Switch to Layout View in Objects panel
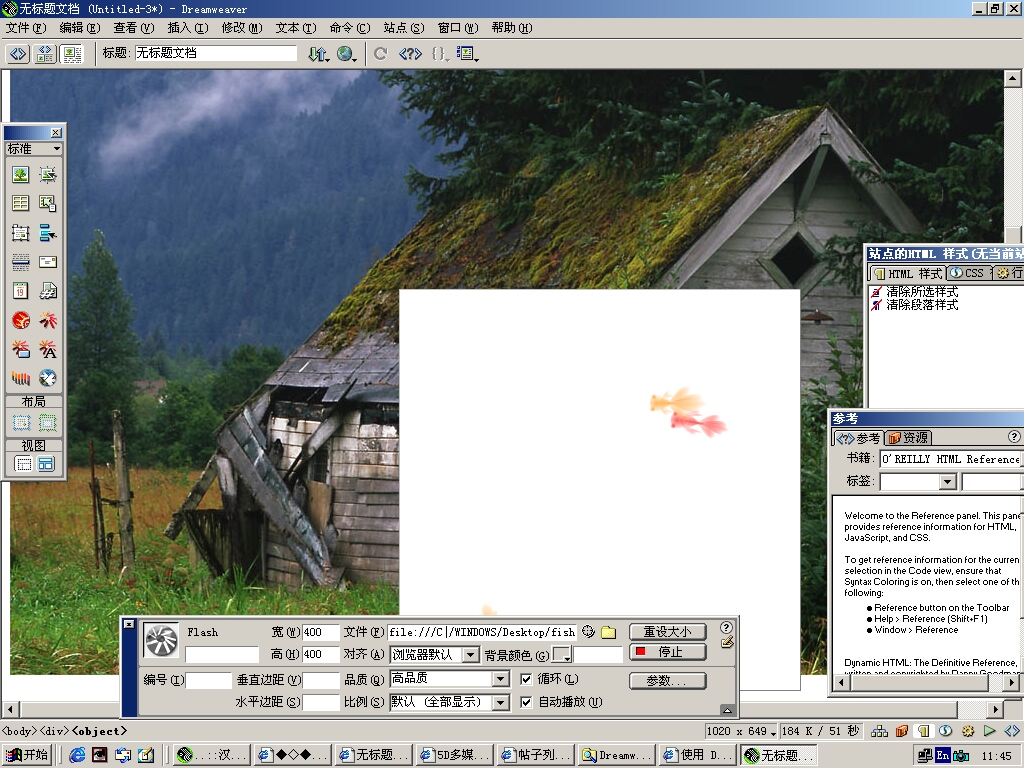1024x768 pixels. pyautogui.click(x=46, y=464)
